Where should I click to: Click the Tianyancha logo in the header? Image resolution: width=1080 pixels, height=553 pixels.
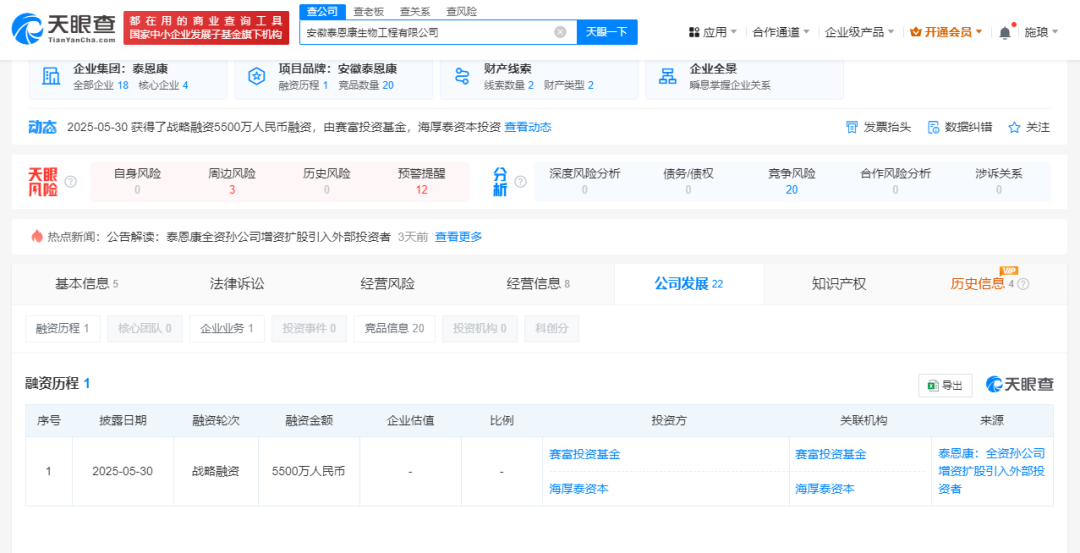tap(64, 28)
